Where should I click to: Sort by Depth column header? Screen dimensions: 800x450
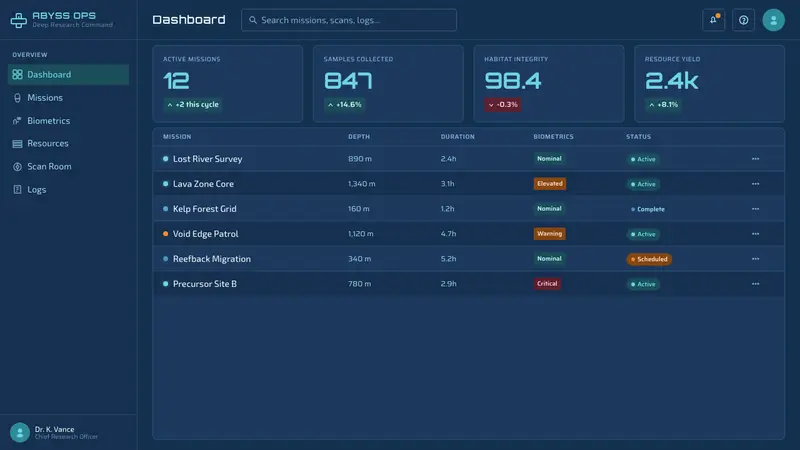(x=359, y=137)
